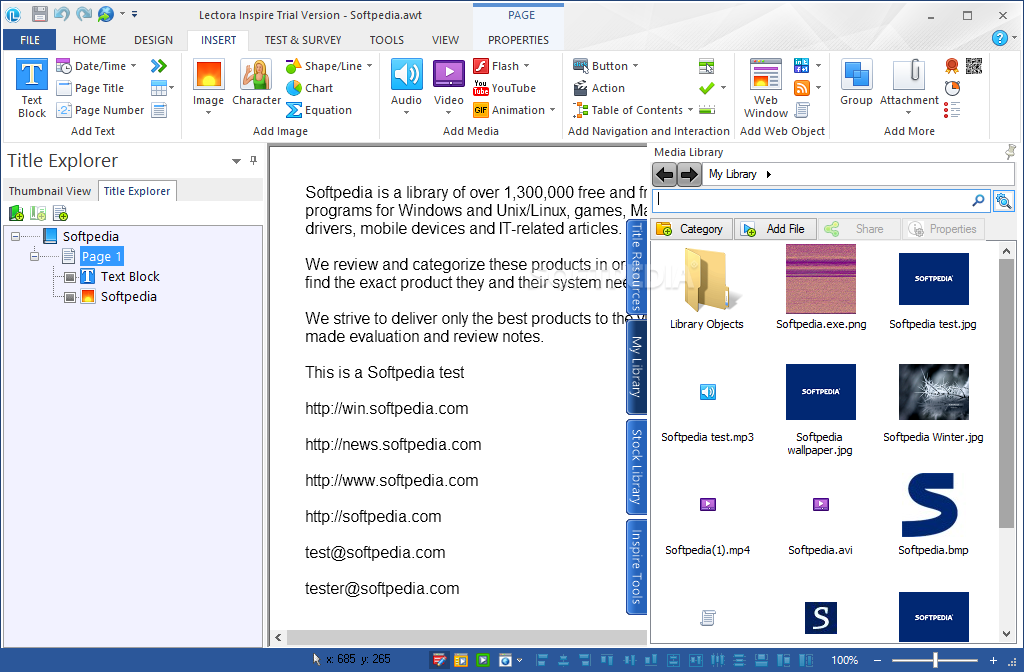The width and height of the screenshot is (1024, 672).
Task: Insert a Text Block
Action: 32,88
